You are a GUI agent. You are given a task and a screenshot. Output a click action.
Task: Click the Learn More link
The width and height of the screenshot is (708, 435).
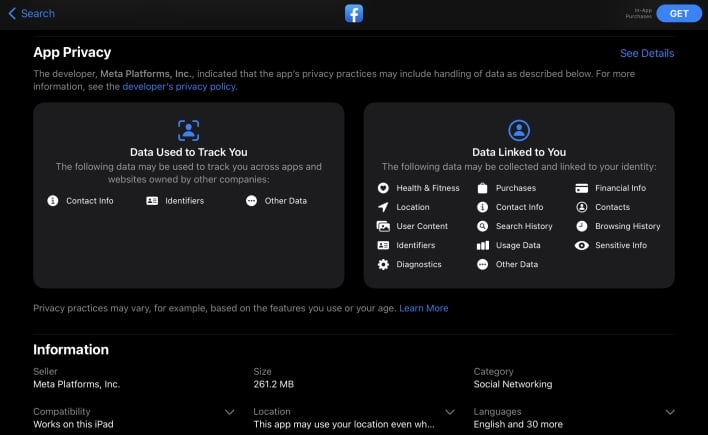point(424,308)
